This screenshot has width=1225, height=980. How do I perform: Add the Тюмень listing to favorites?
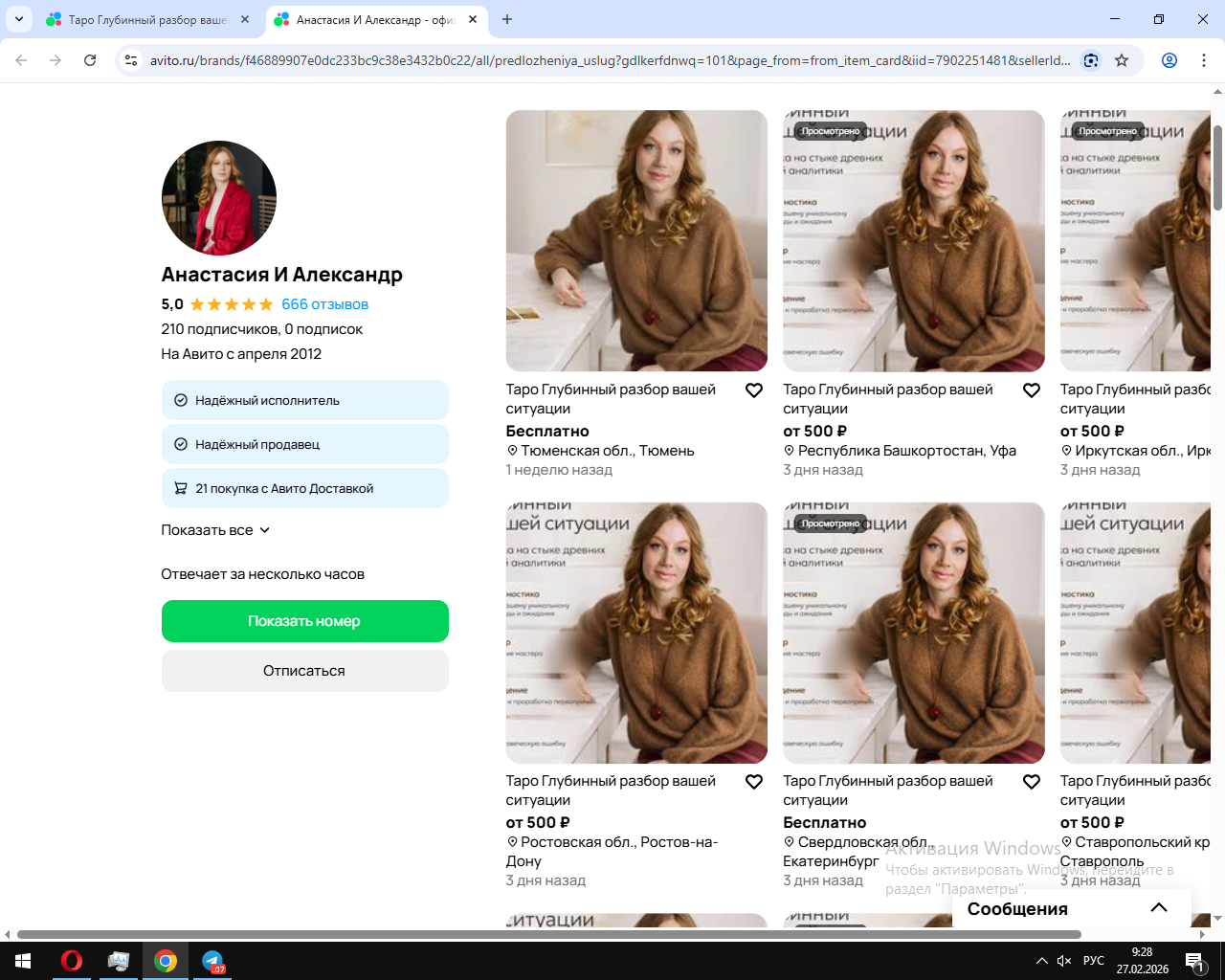point(754,390)
